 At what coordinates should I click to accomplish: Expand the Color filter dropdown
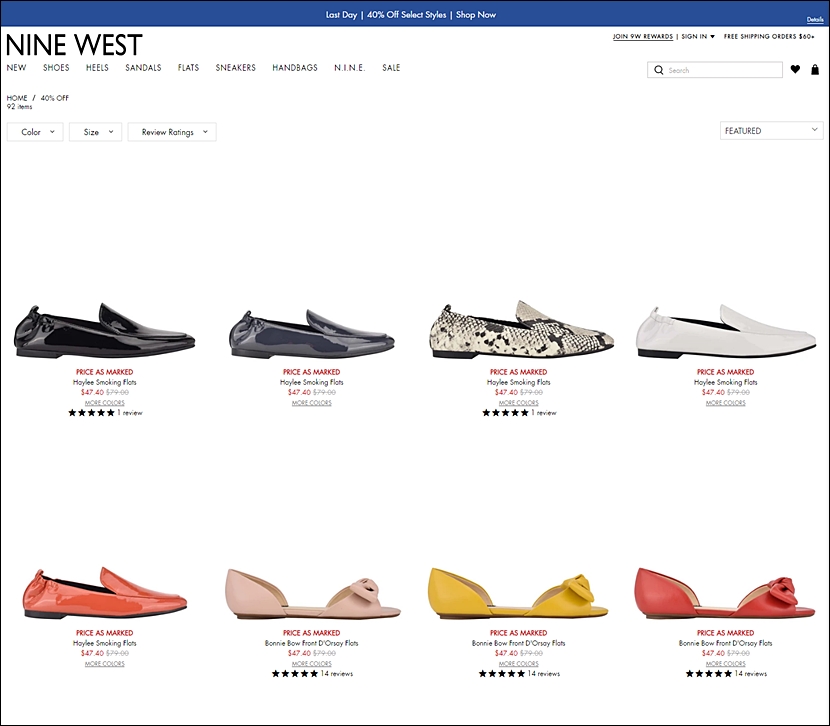[35, 132]
